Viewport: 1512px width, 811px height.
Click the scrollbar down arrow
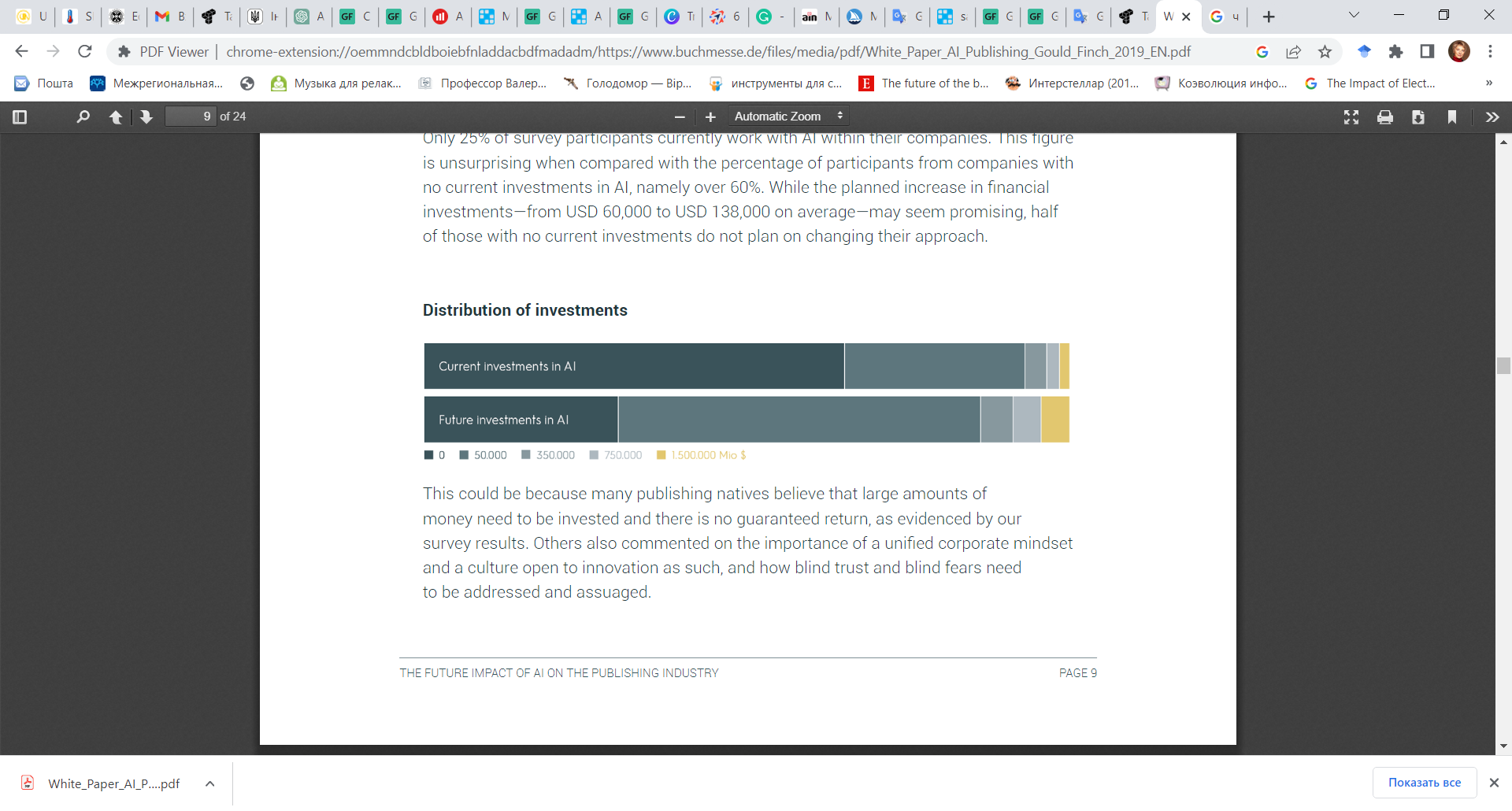1503,746
